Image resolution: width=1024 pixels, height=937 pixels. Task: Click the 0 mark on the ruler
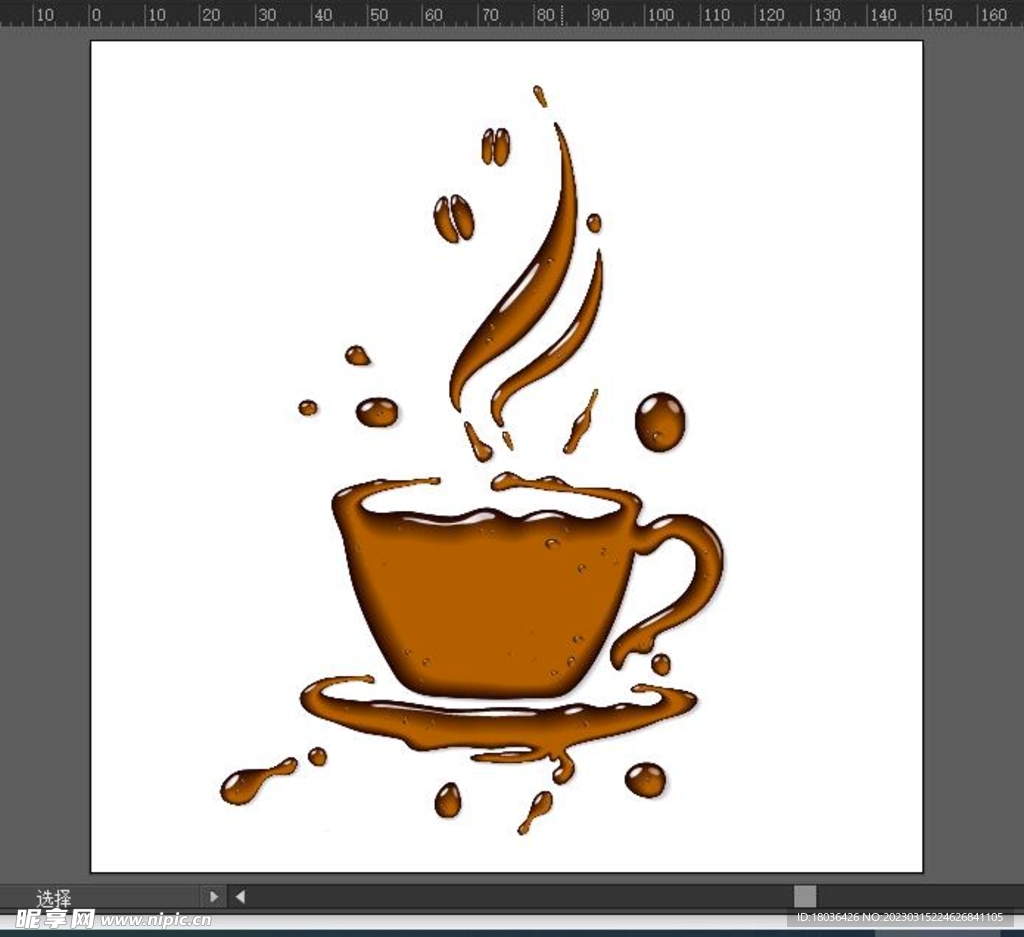[x=96, y=15]
